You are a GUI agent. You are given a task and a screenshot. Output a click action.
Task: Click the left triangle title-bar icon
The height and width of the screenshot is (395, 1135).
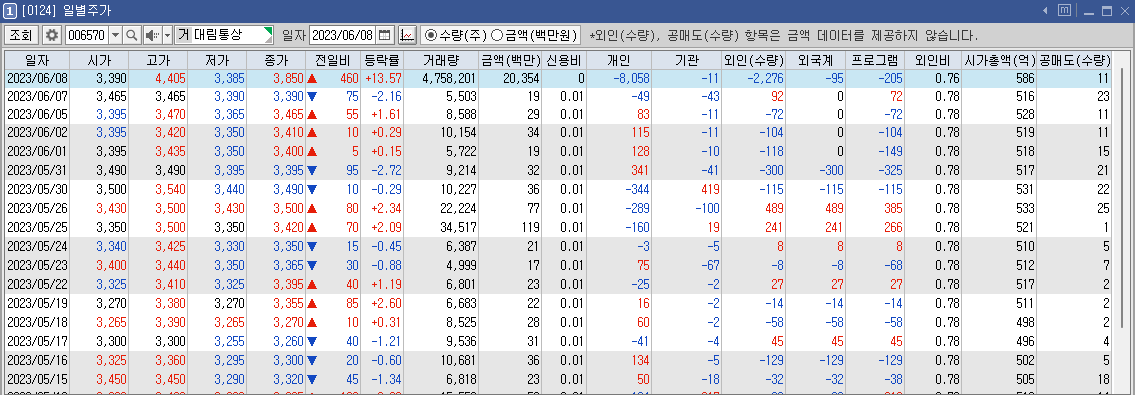1045,11
